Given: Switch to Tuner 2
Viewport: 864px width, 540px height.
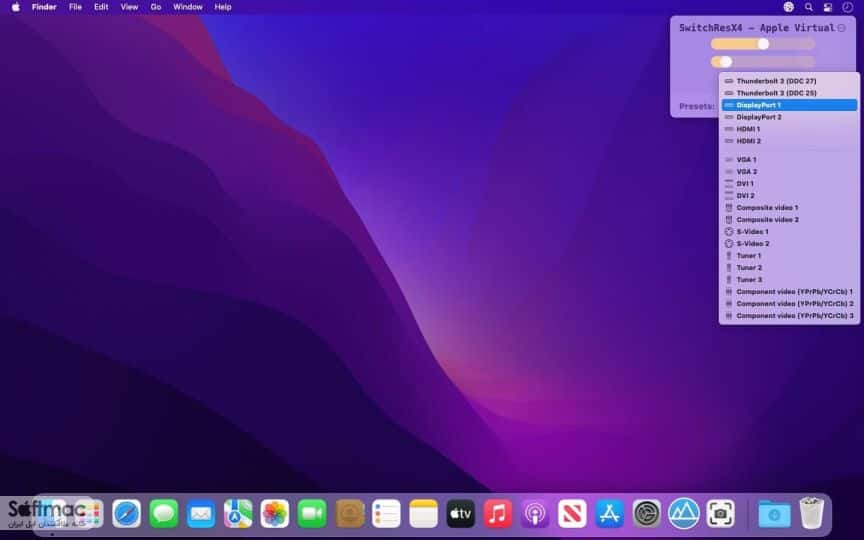Looking at the screenshot, I should (x=789, y=268).
